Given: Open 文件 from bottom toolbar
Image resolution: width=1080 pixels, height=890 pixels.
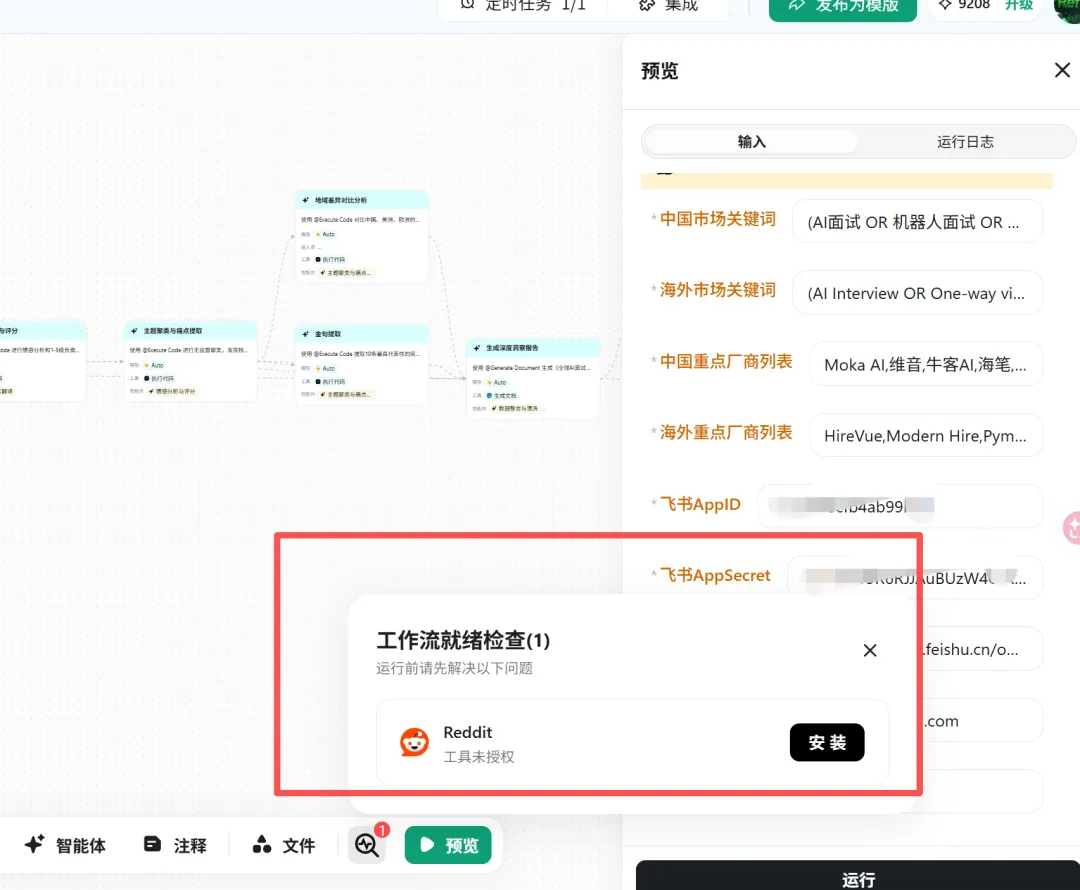Looking at the screenshot, I should 284,845.
